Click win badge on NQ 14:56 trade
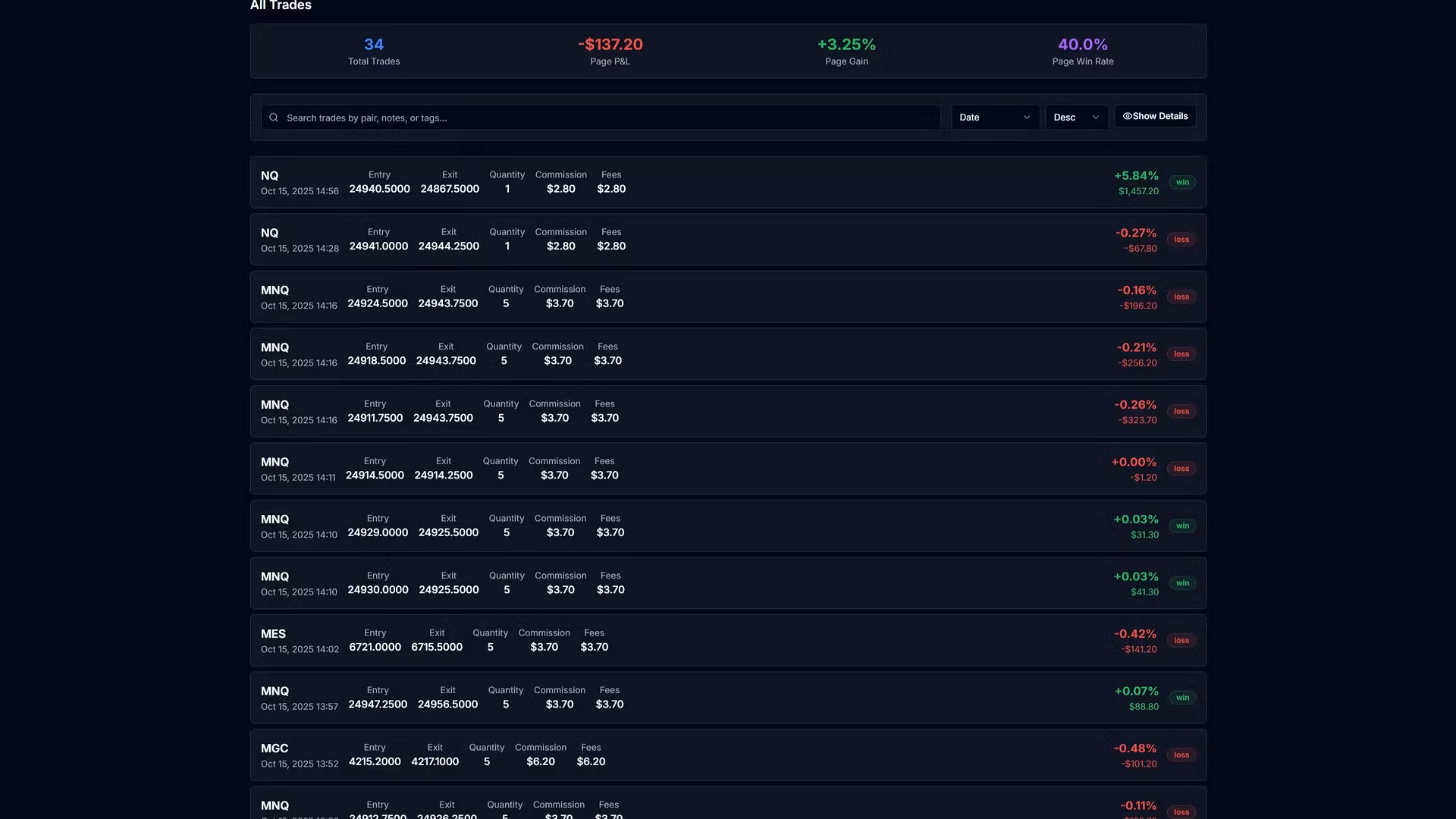This screenshot has width=1456, height=819. pyautogui.click(x=1182, y=183)
